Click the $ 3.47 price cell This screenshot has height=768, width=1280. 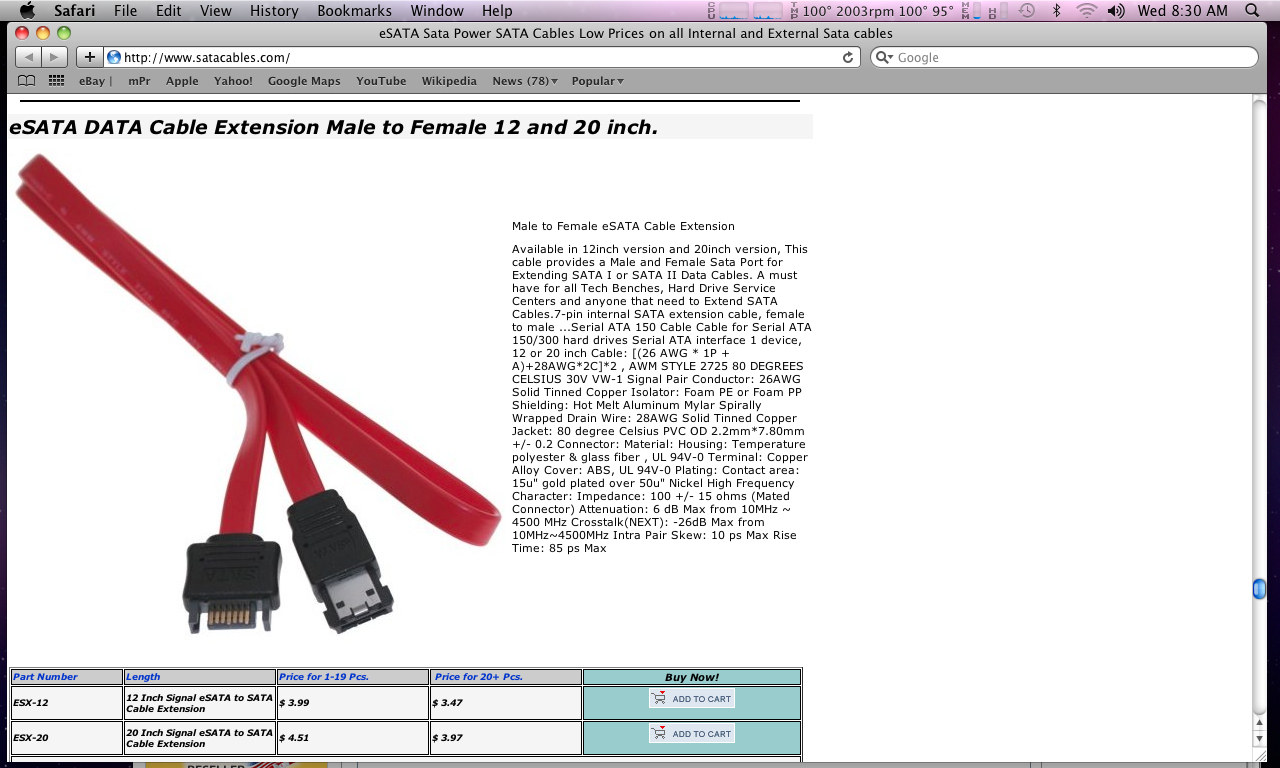(505, 703)
